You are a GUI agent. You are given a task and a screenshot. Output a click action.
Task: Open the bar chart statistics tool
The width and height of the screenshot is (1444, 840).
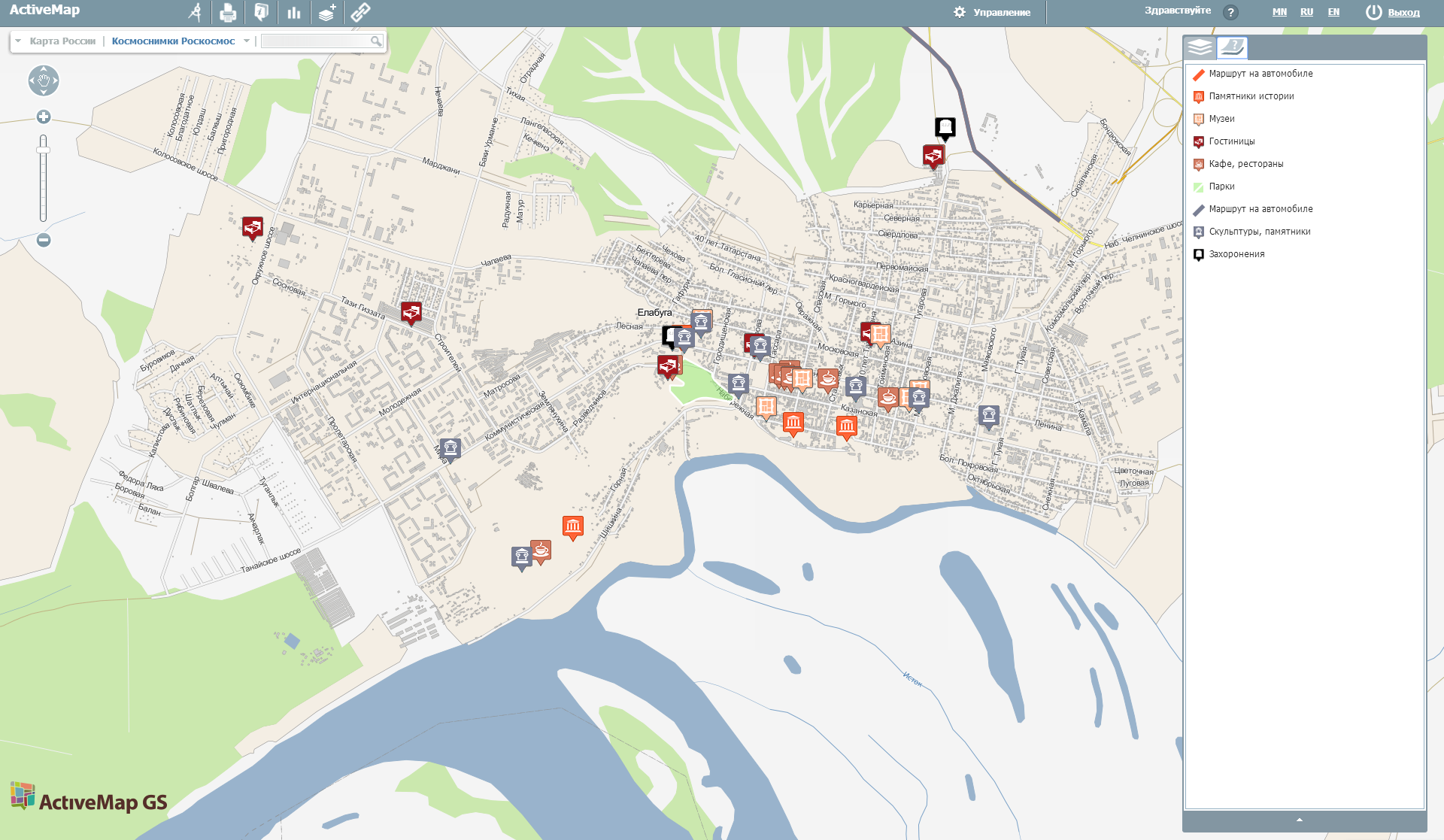click(294, 12)
